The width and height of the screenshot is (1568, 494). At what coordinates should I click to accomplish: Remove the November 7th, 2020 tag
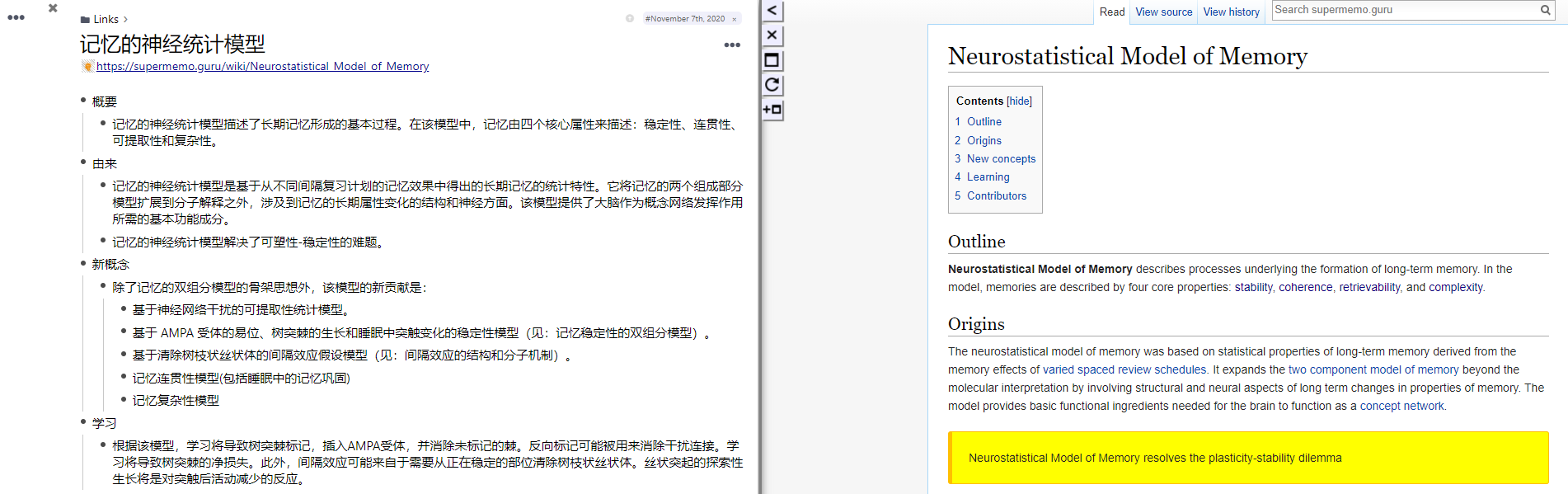(735, 19)
